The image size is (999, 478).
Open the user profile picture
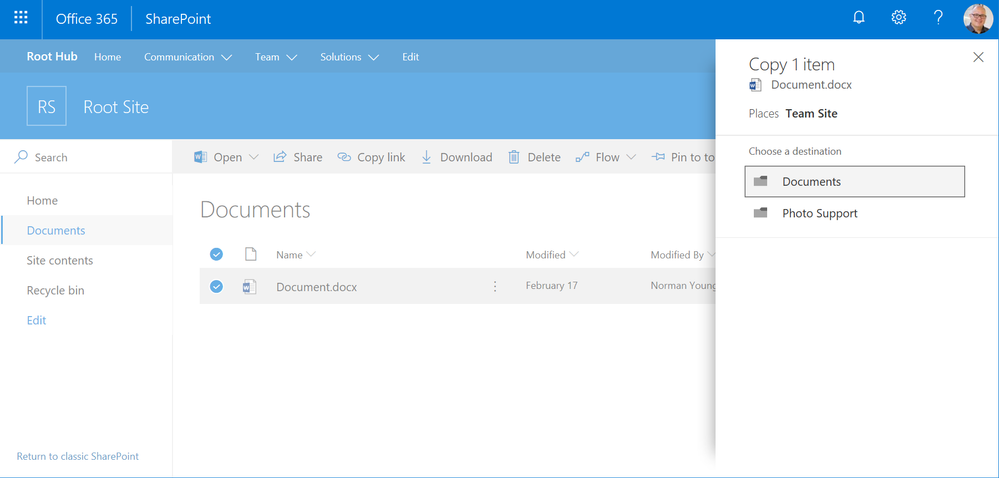coord(978,18)
